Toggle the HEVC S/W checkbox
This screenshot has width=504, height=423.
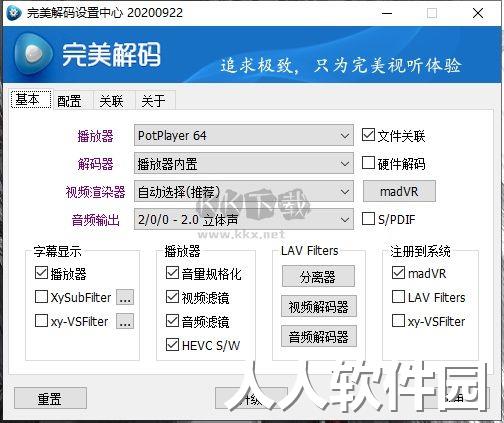coord(172,345)
